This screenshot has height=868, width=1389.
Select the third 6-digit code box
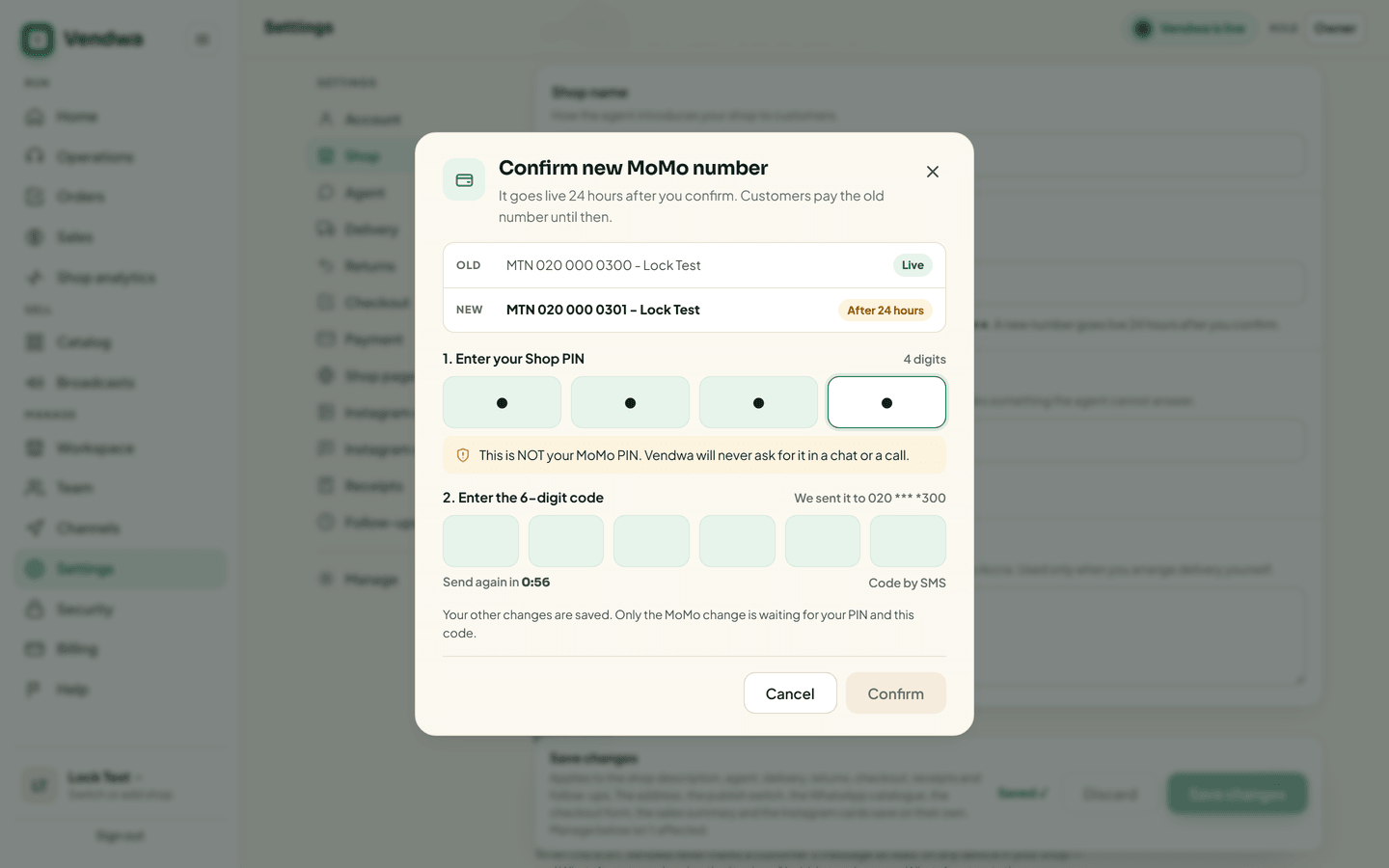click(651, 541)
